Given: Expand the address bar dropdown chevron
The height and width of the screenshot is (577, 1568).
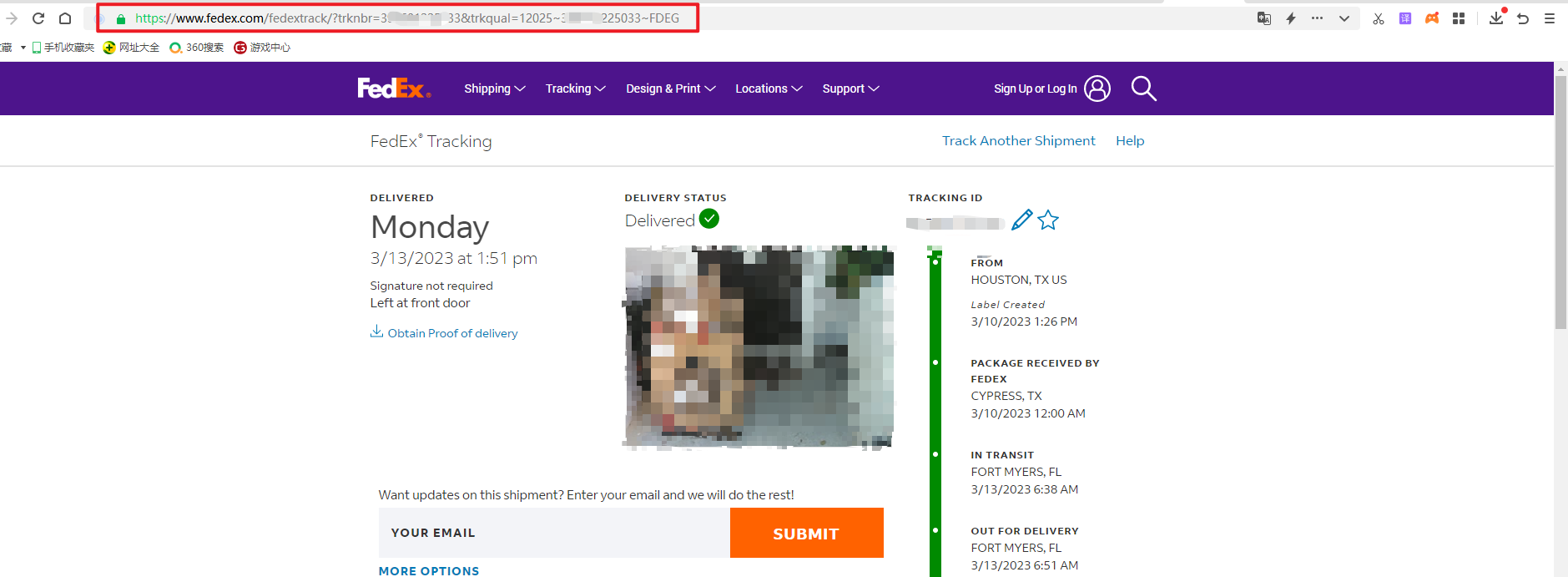Looking at the screenshot, I should coord(1344,18).
